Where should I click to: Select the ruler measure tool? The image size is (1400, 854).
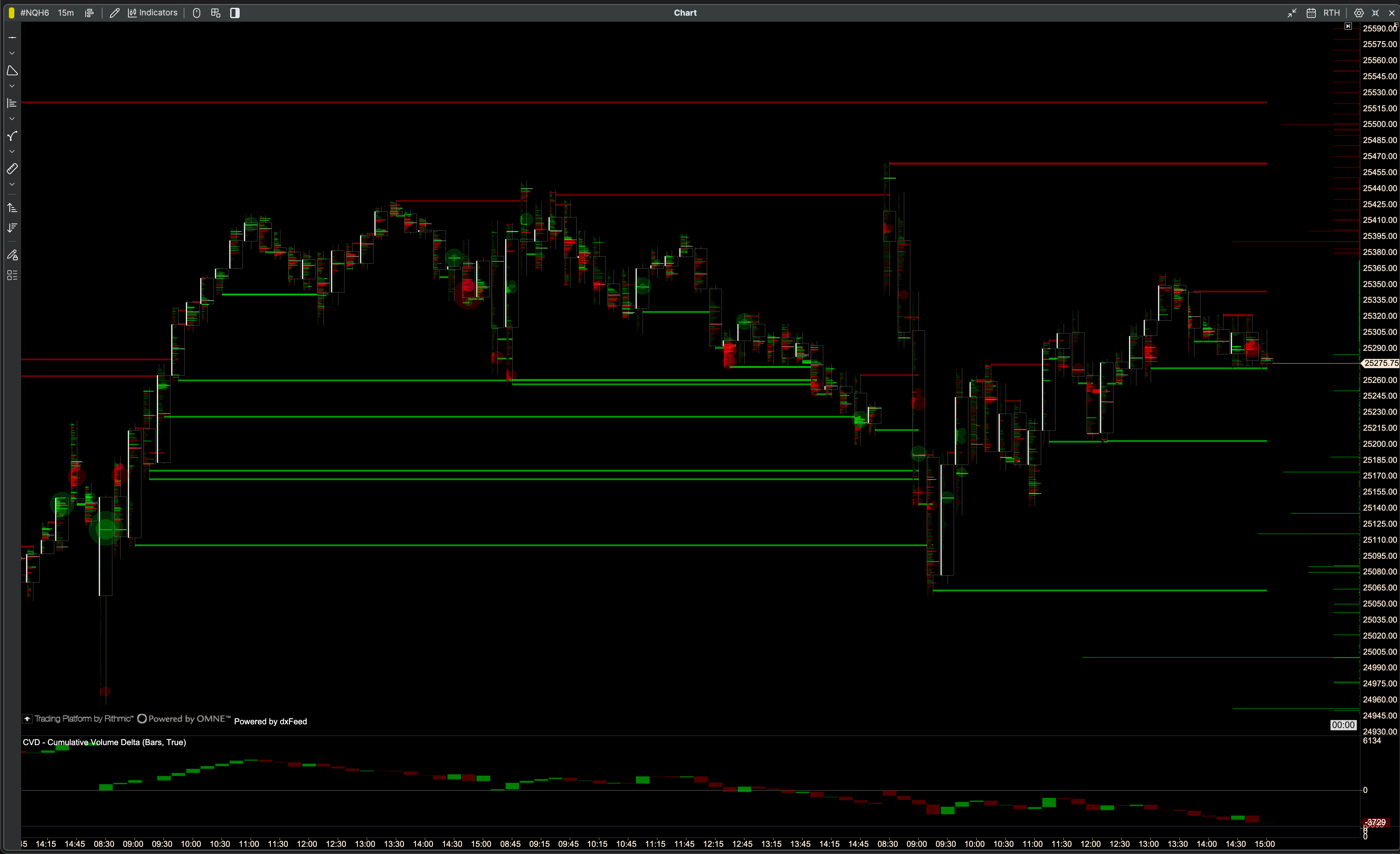tap(12, 169)
